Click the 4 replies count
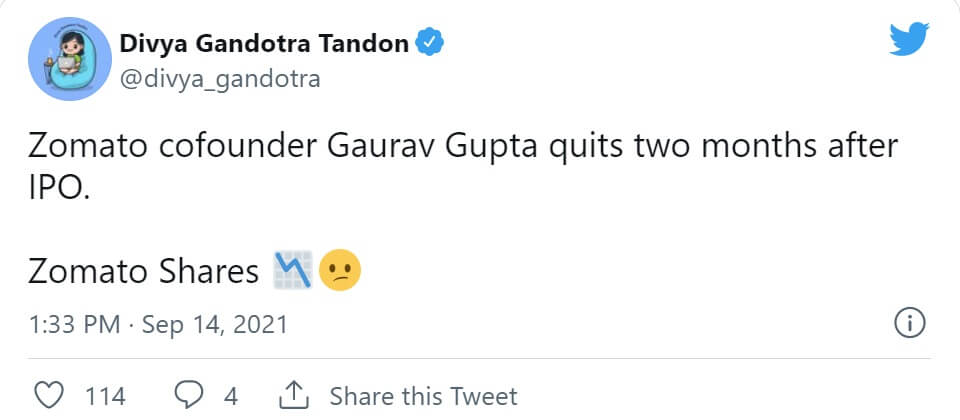 click(231, 396)
